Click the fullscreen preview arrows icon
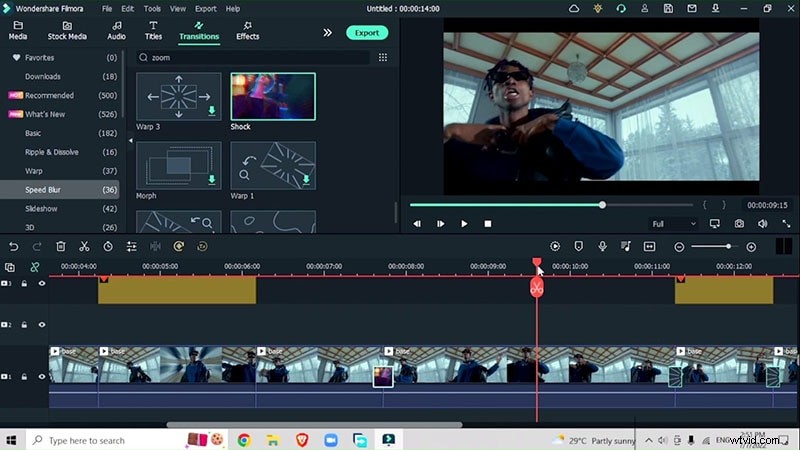The height and width of the screenshot is (450, 800). pos(786,223)
